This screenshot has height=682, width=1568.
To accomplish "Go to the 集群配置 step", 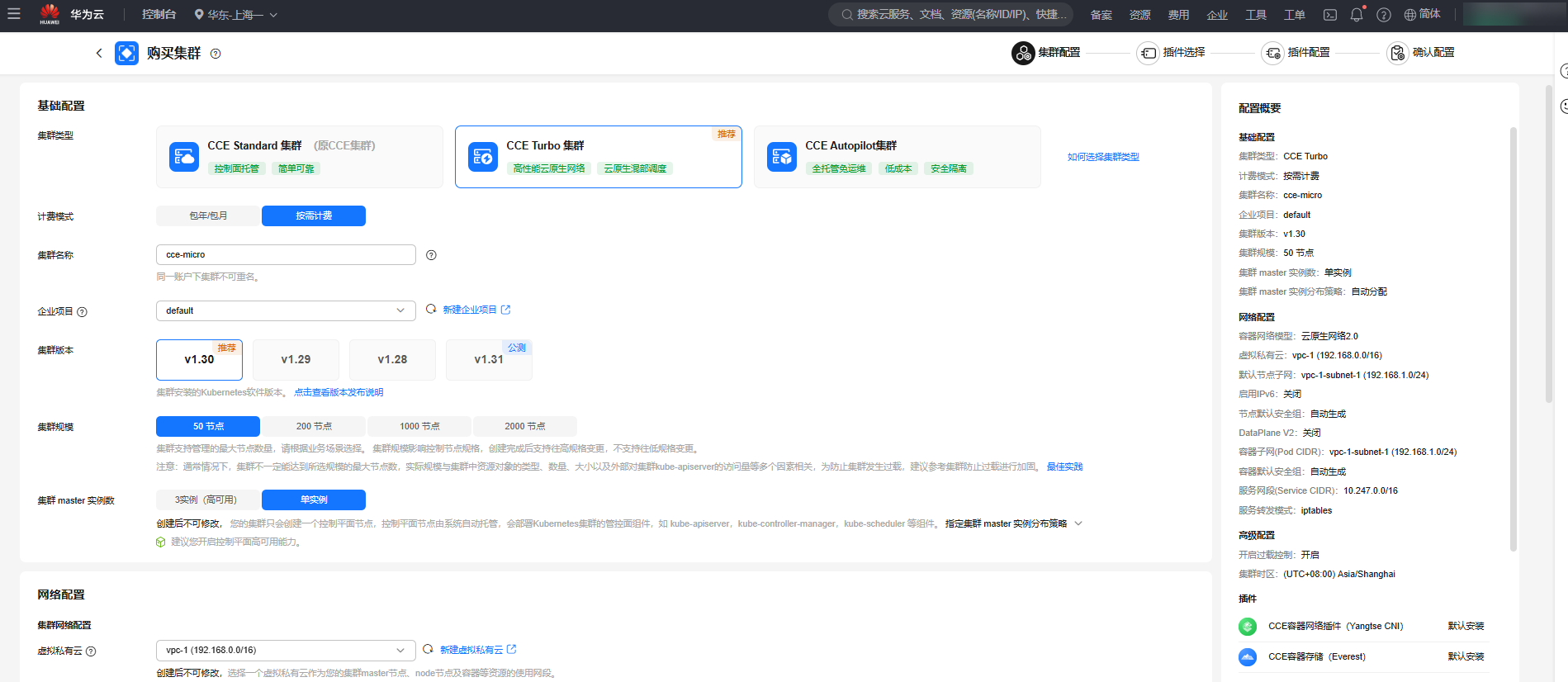I will (1046, 53).
